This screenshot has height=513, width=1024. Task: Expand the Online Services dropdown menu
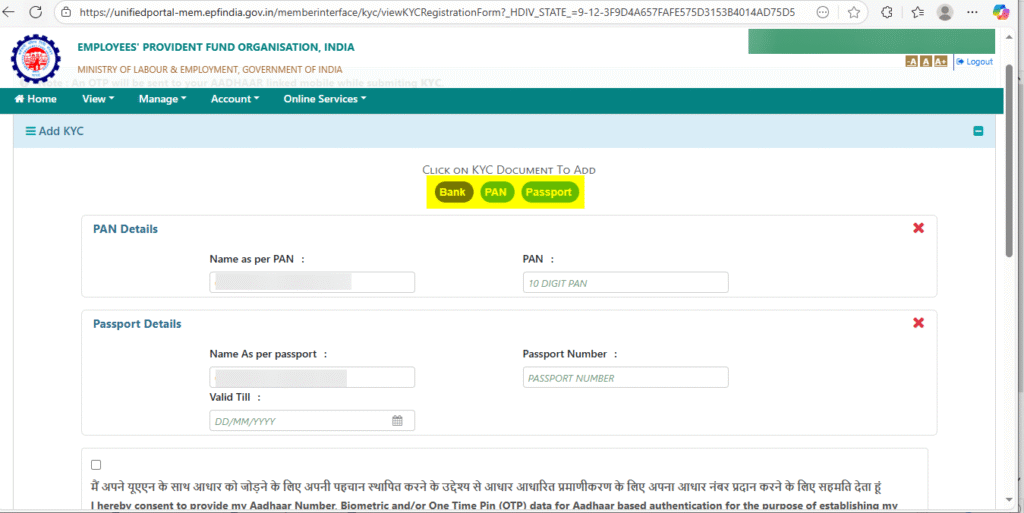(x=325, y=99)
